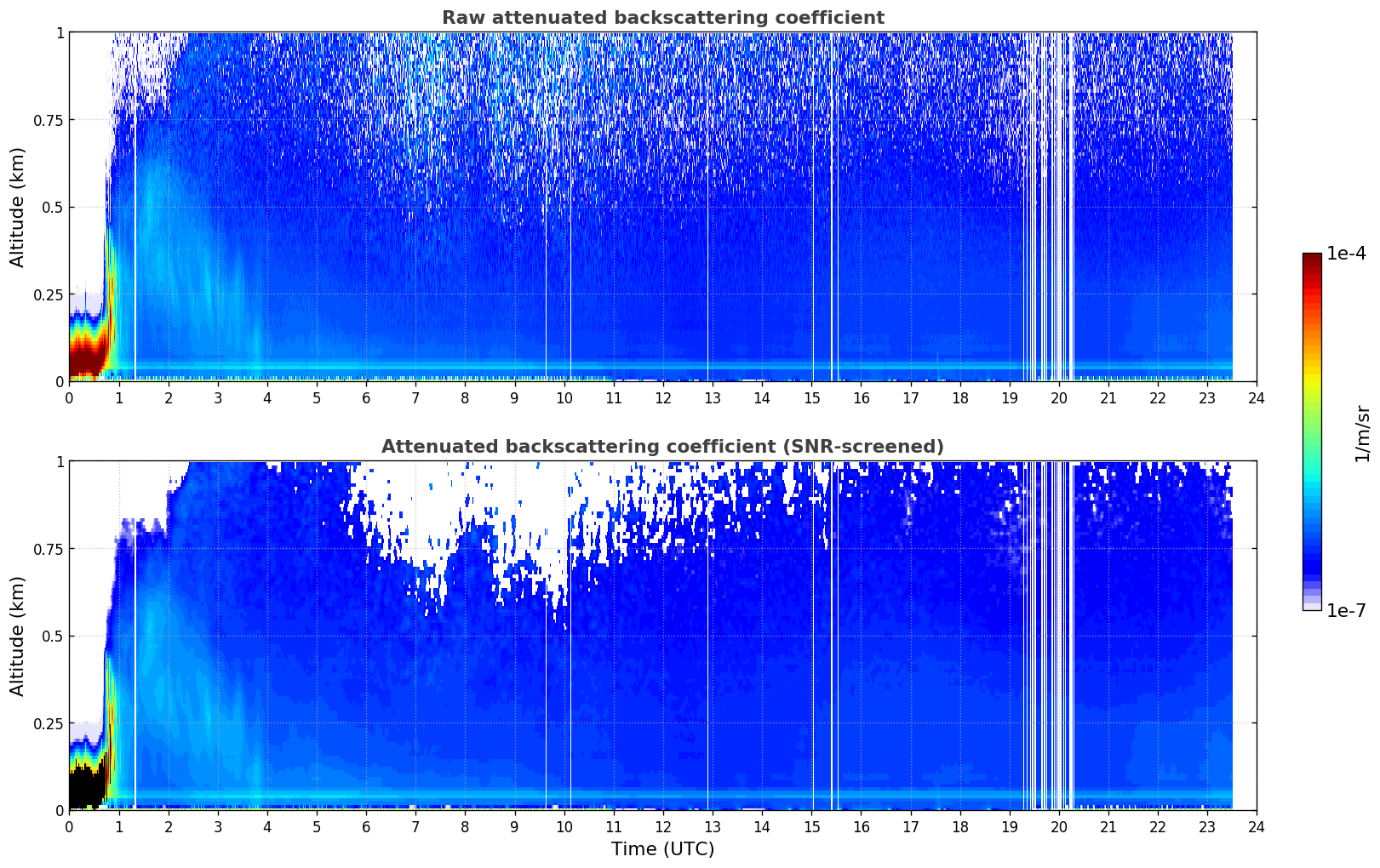The height and width of the screenshot is (868, 1380).
Task: Click the '0.5' altitude tick of bottom plot
Action: (53, 637)
